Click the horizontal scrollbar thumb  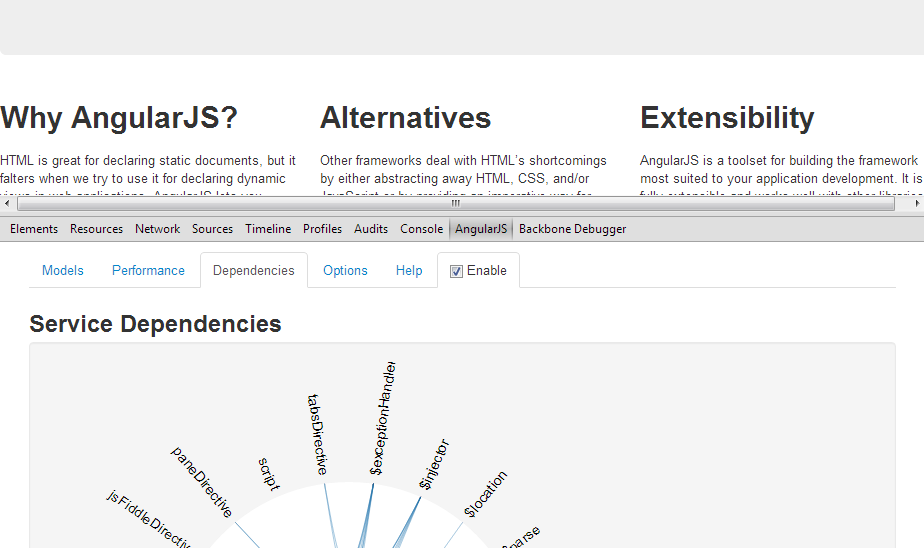coord(456,204)
